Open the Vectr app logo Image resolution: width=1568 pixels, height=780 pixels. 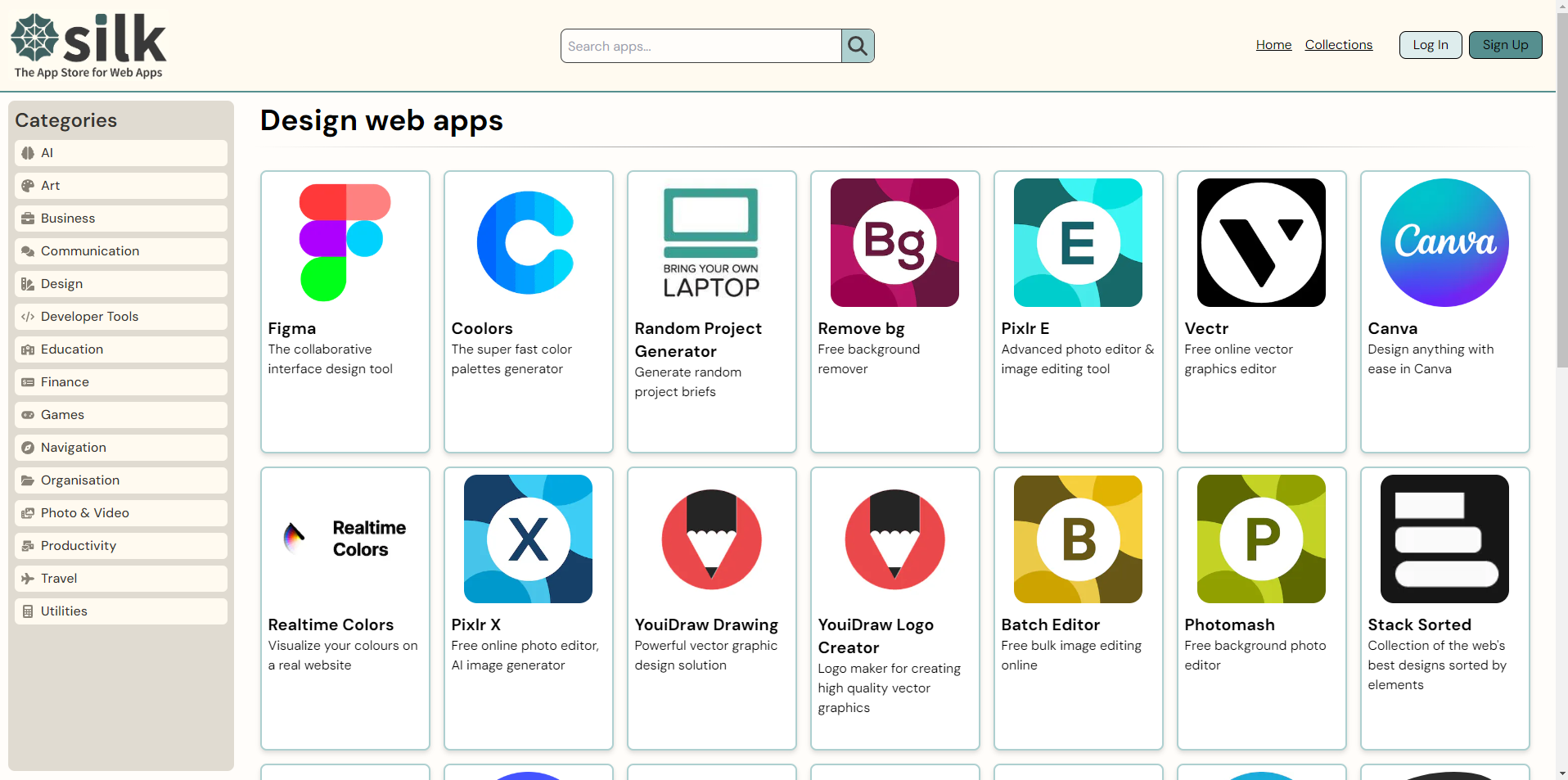[x=1262, y=242]
